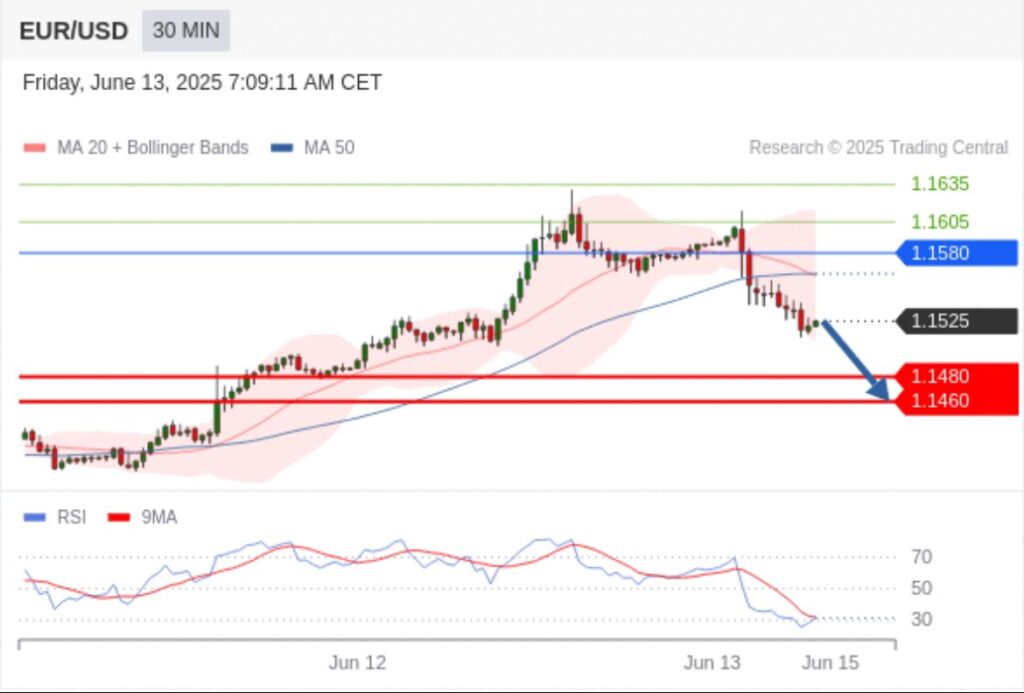Screen dimensions: 1024x693
Task: Toggle the MA 20 + Bollinger Bands legend
Action: (152, 148)
